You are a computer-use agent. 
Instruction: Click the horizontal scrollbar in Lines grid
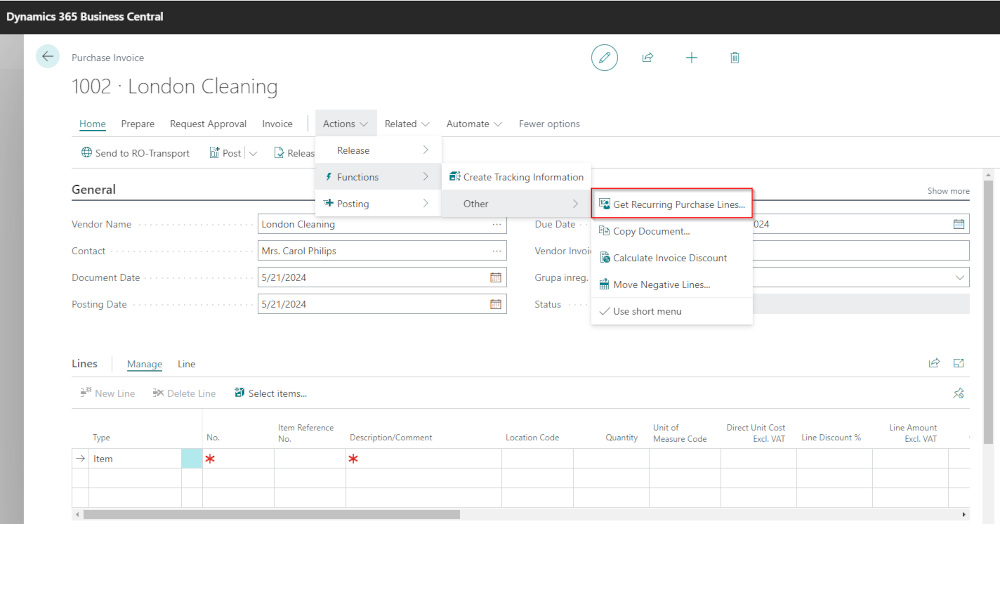click(272, 514)
